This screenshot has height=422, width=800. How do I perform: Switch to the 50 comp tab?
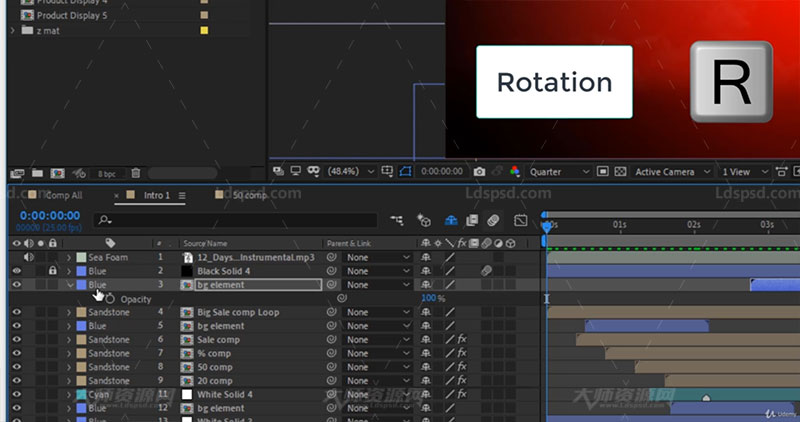tap(250, 195)
